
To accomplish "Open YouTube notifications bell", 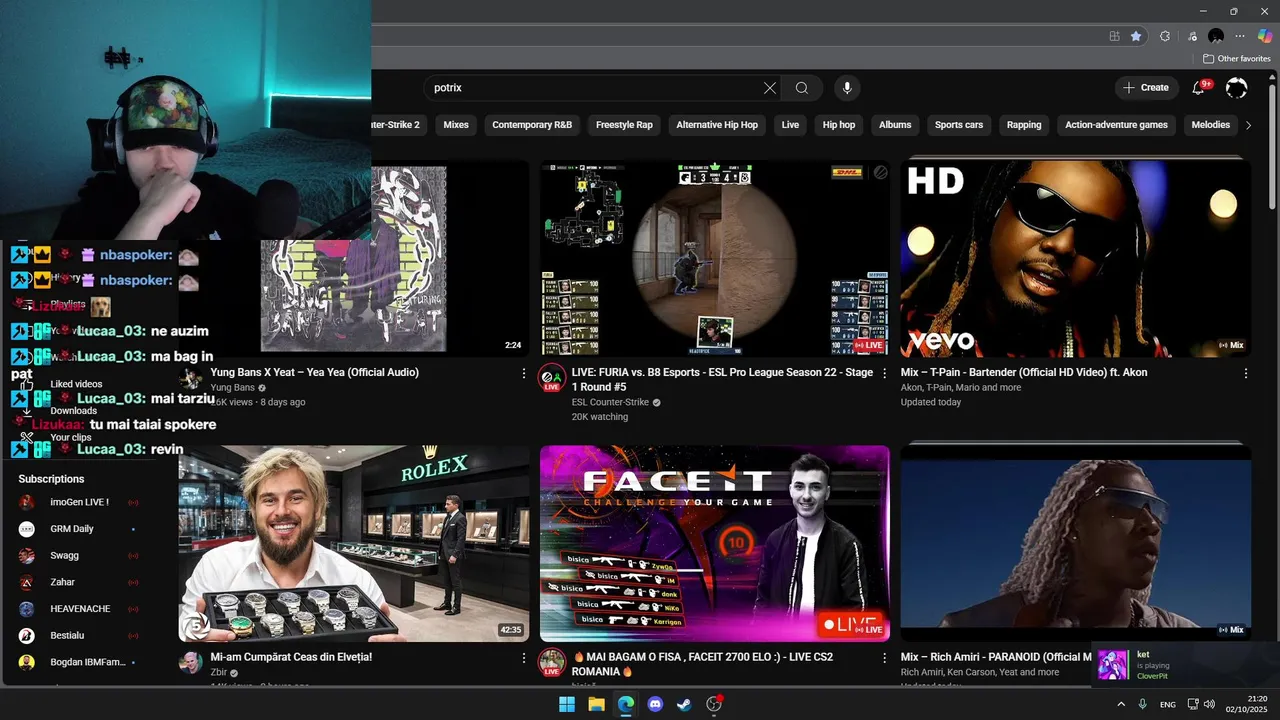I will click(1199, 88).
